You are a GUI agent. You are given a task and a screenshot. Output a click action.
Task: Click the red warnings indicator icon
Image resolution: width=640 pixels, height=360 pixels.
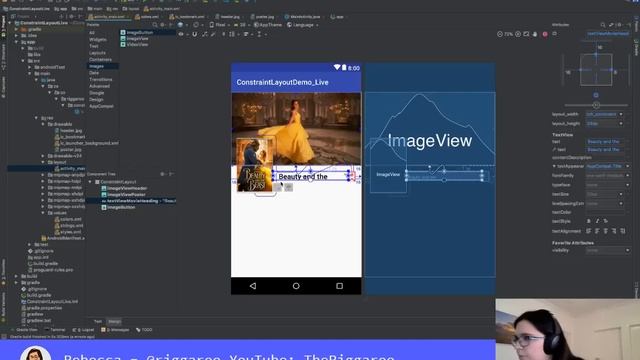coord(545,34)
